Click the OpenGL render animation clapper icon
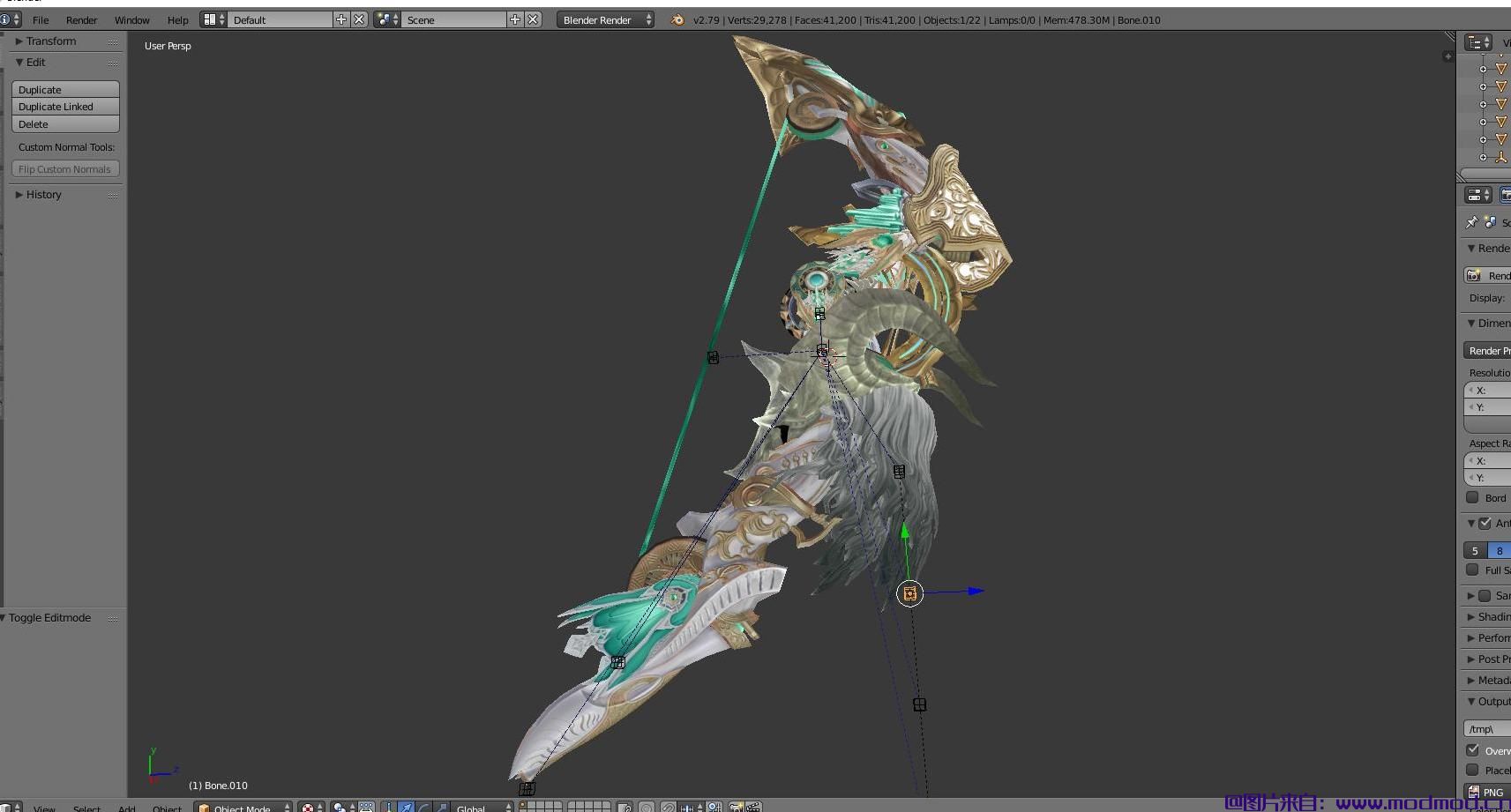Screen dimensions: 1511x812 pyautogui.click(x=754, y=808)
